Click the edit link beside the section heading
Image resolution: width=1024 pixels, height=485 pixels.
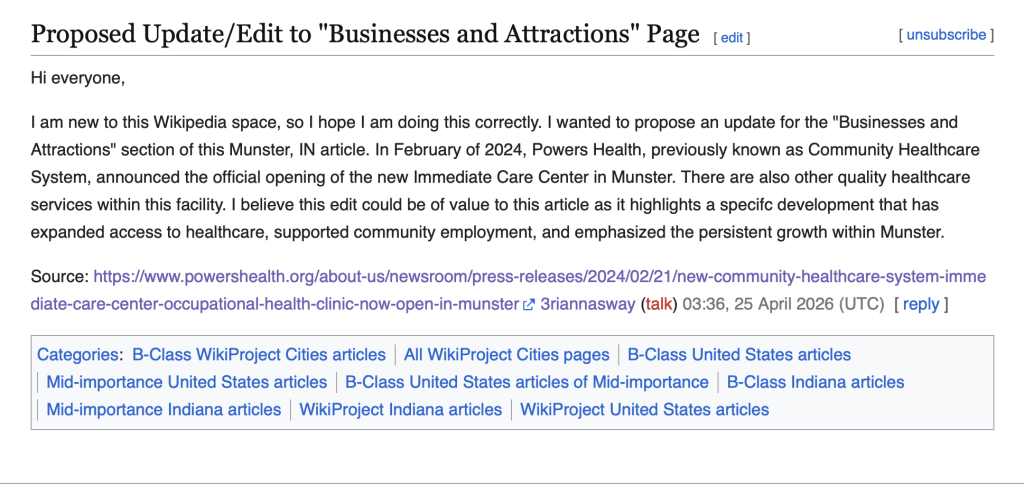pos(732,38)
